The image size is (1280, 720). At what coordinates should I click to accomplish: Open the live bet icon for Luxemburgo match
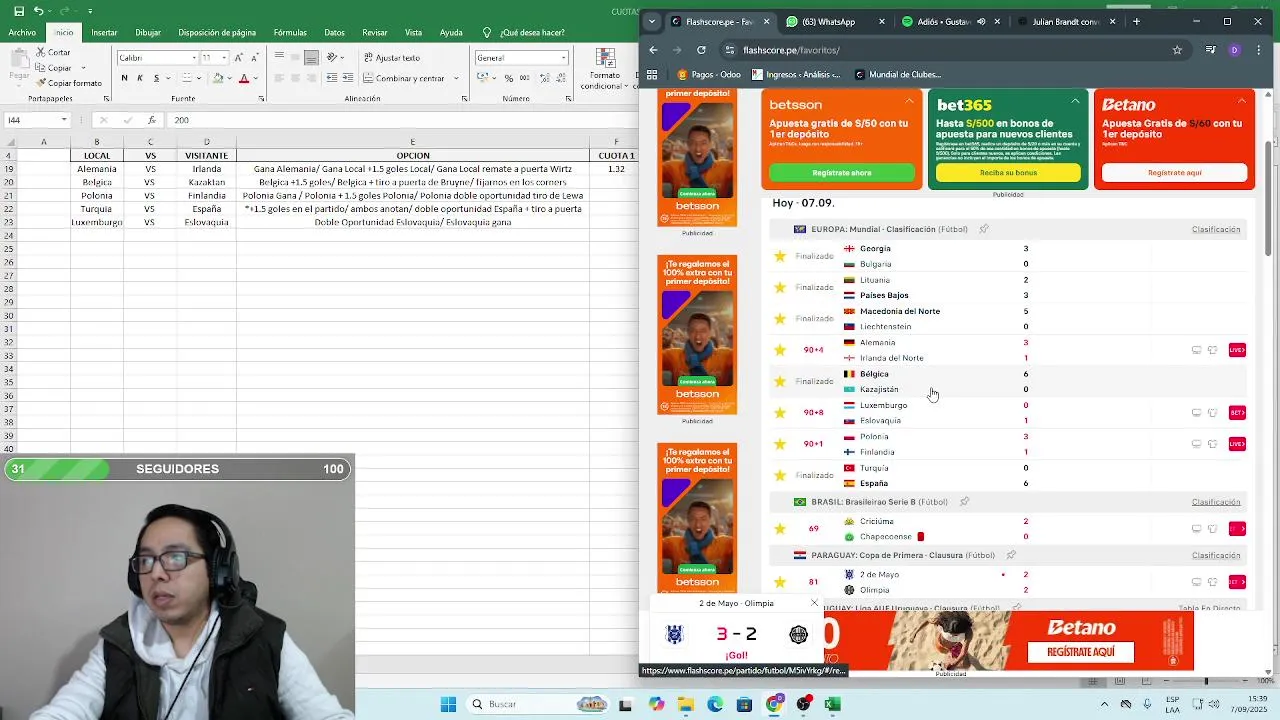coord(1237,413)
